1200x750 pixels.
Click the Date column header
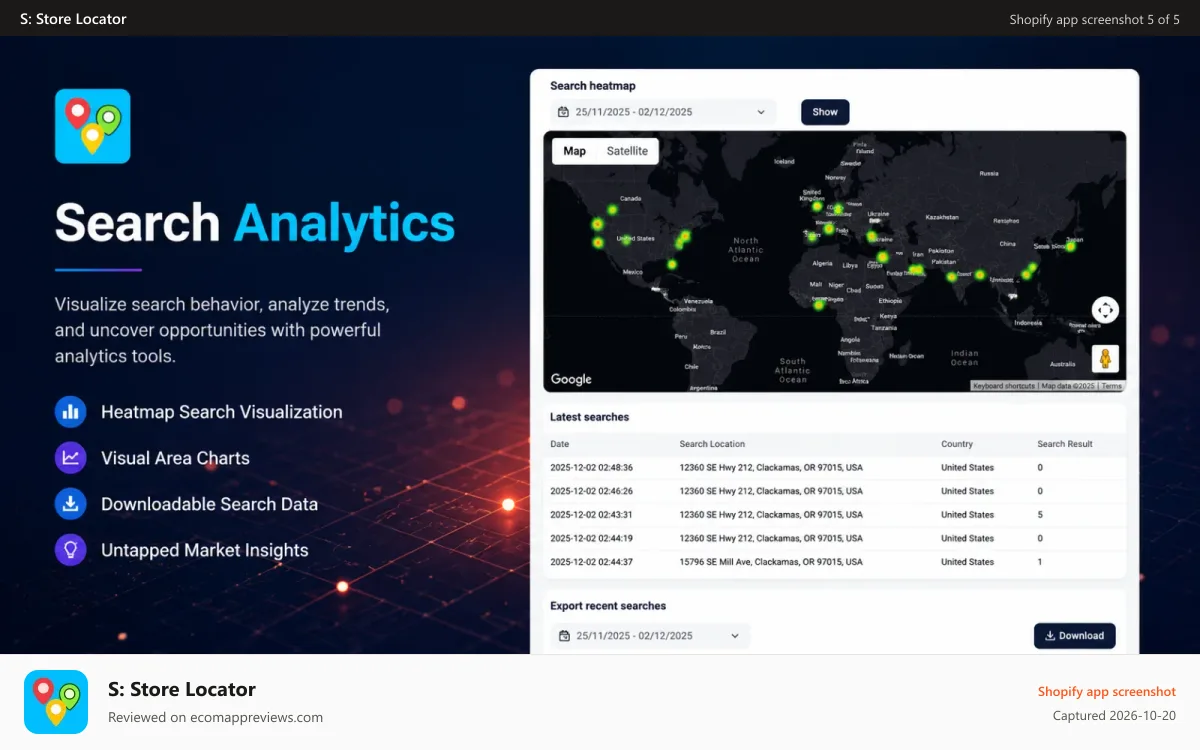point(559,444)
